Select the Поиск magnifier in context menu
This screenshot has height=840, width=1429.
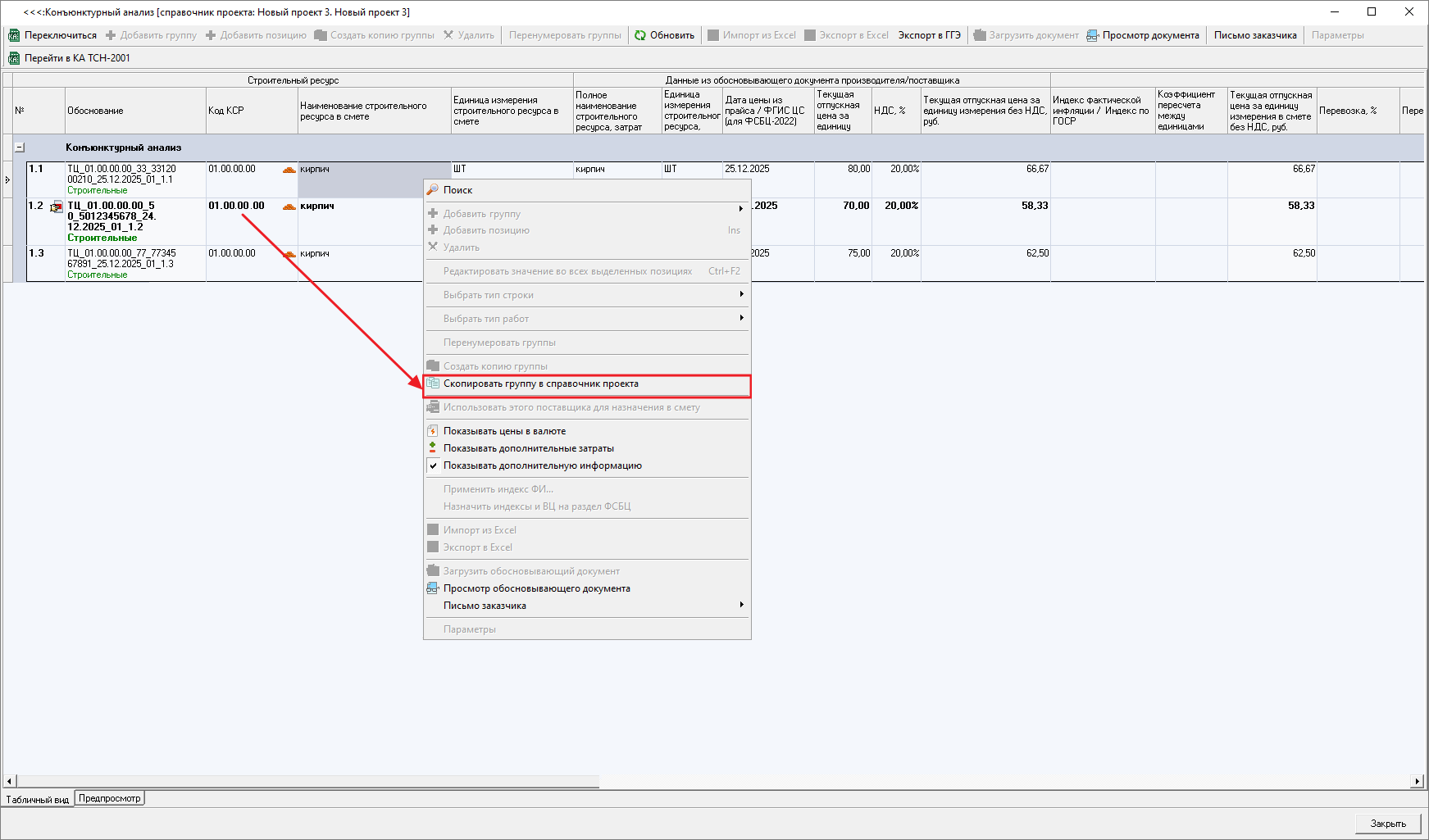pos(433,190)
